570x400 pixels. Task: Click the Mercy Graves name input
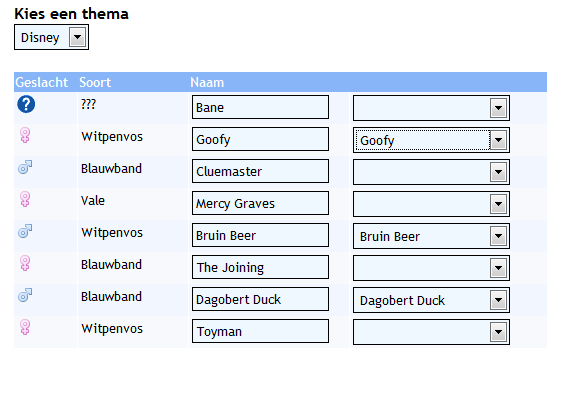(260, 203)
